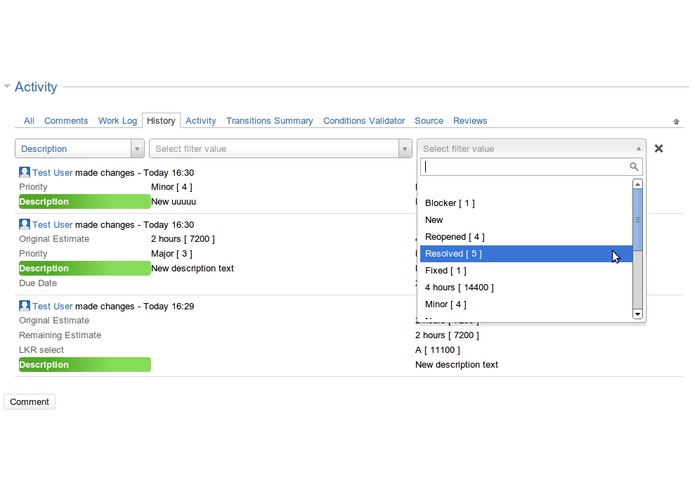Screen dimensions: 695x494
Task: Click the Activity section heading
Action: point(36,87)
